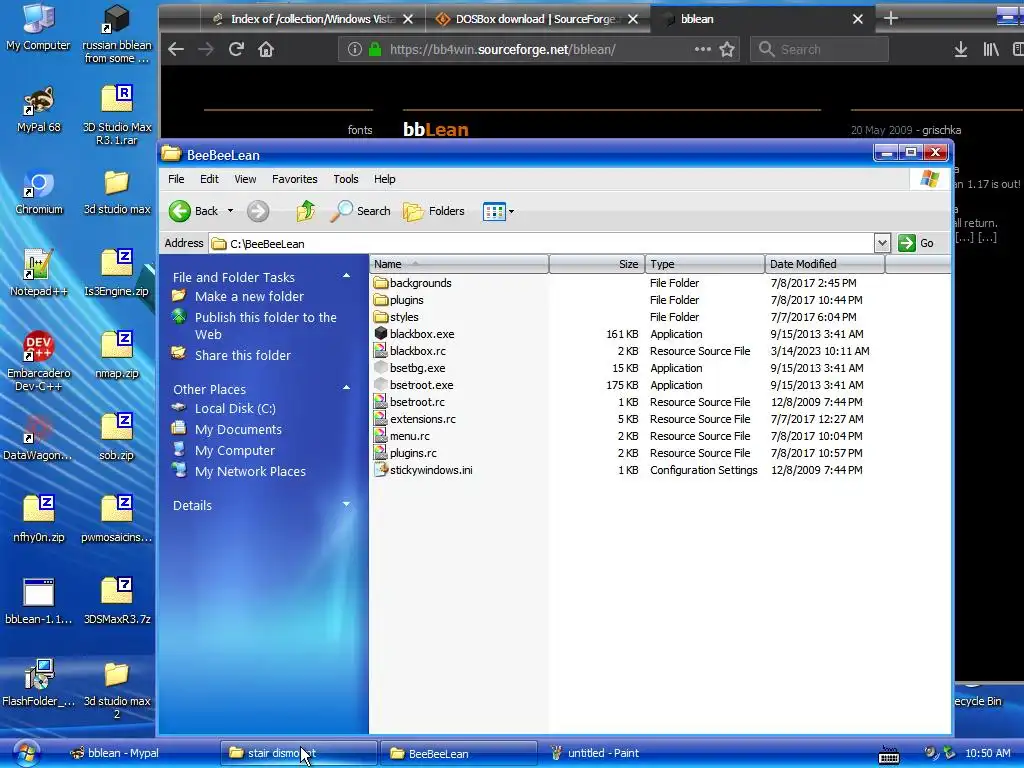The image size is (1024, 768).
Task: Switch to stair dismount taskbar button
Action: [298, 753]
